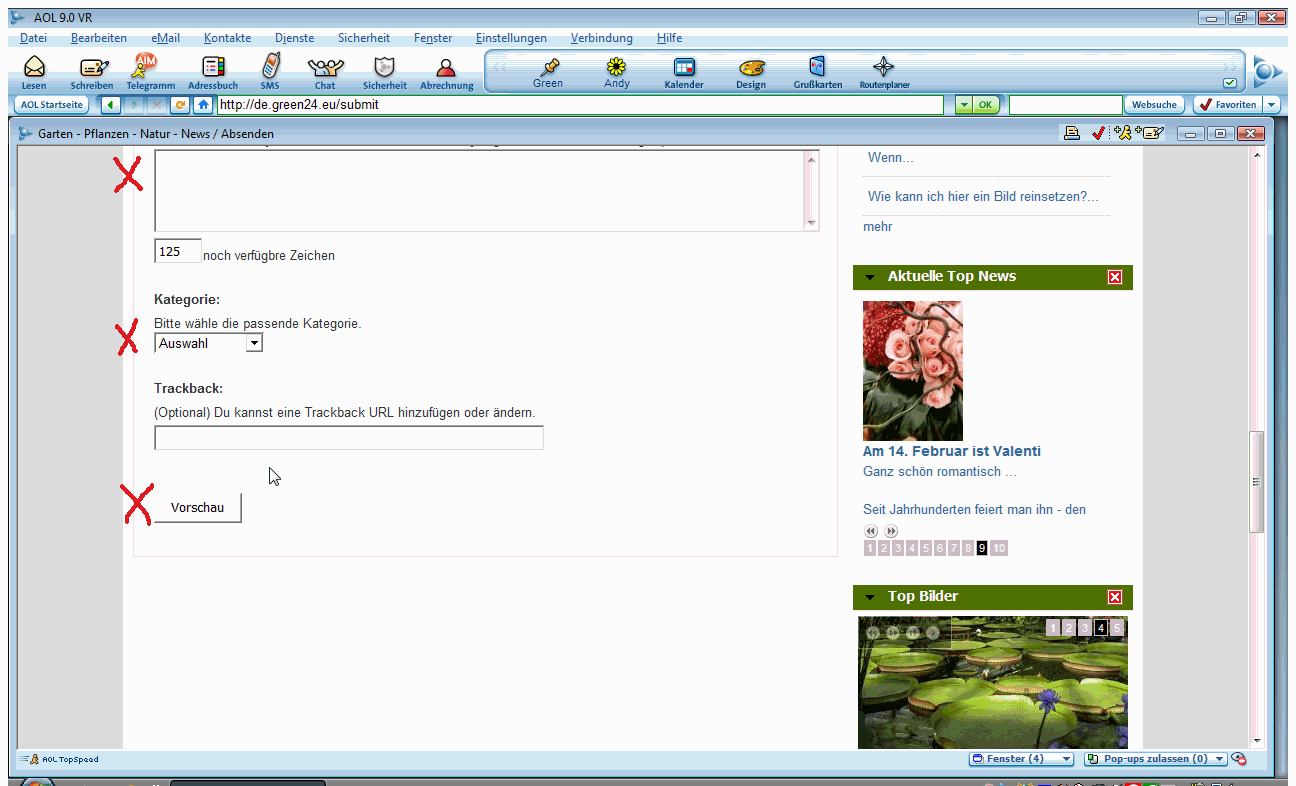
Task: Open the Grußkarten icon
Action: [x=817, y=68]
